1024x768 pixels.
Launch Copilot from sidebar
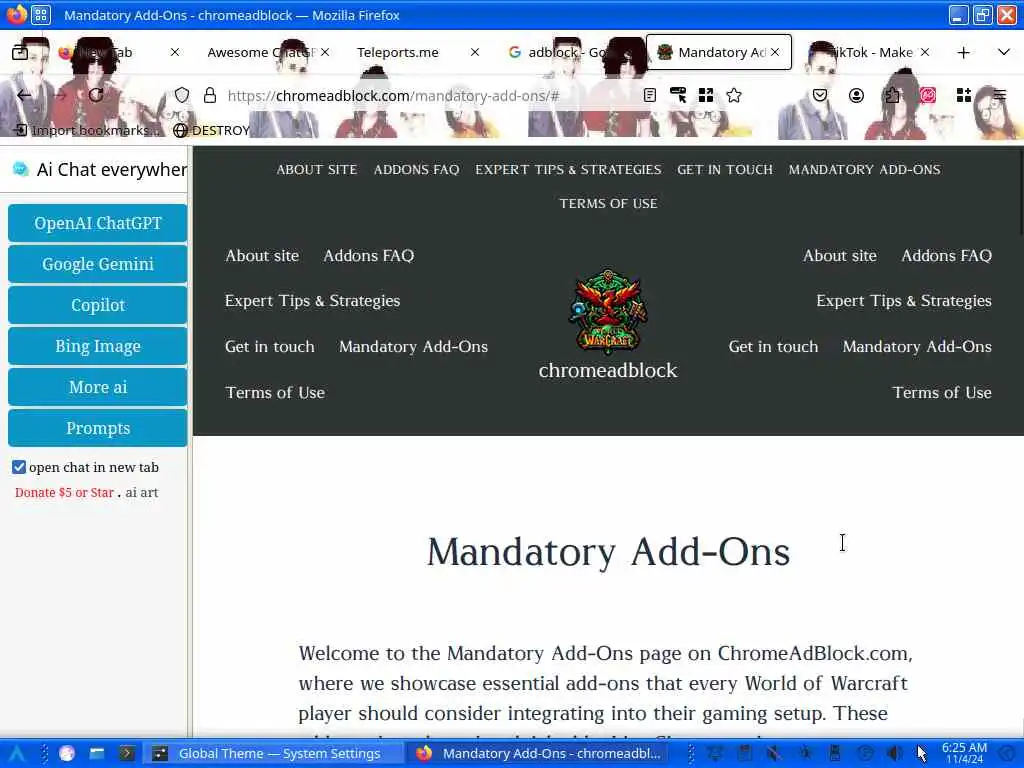click(x=98, y=305)
